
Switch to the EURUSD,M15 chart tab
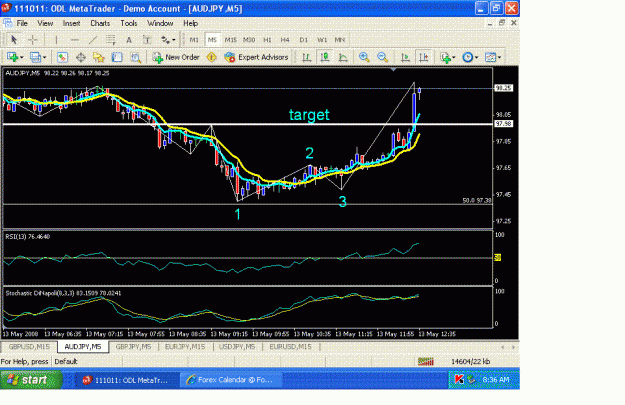pyautogui.click(x=290, y=347)
